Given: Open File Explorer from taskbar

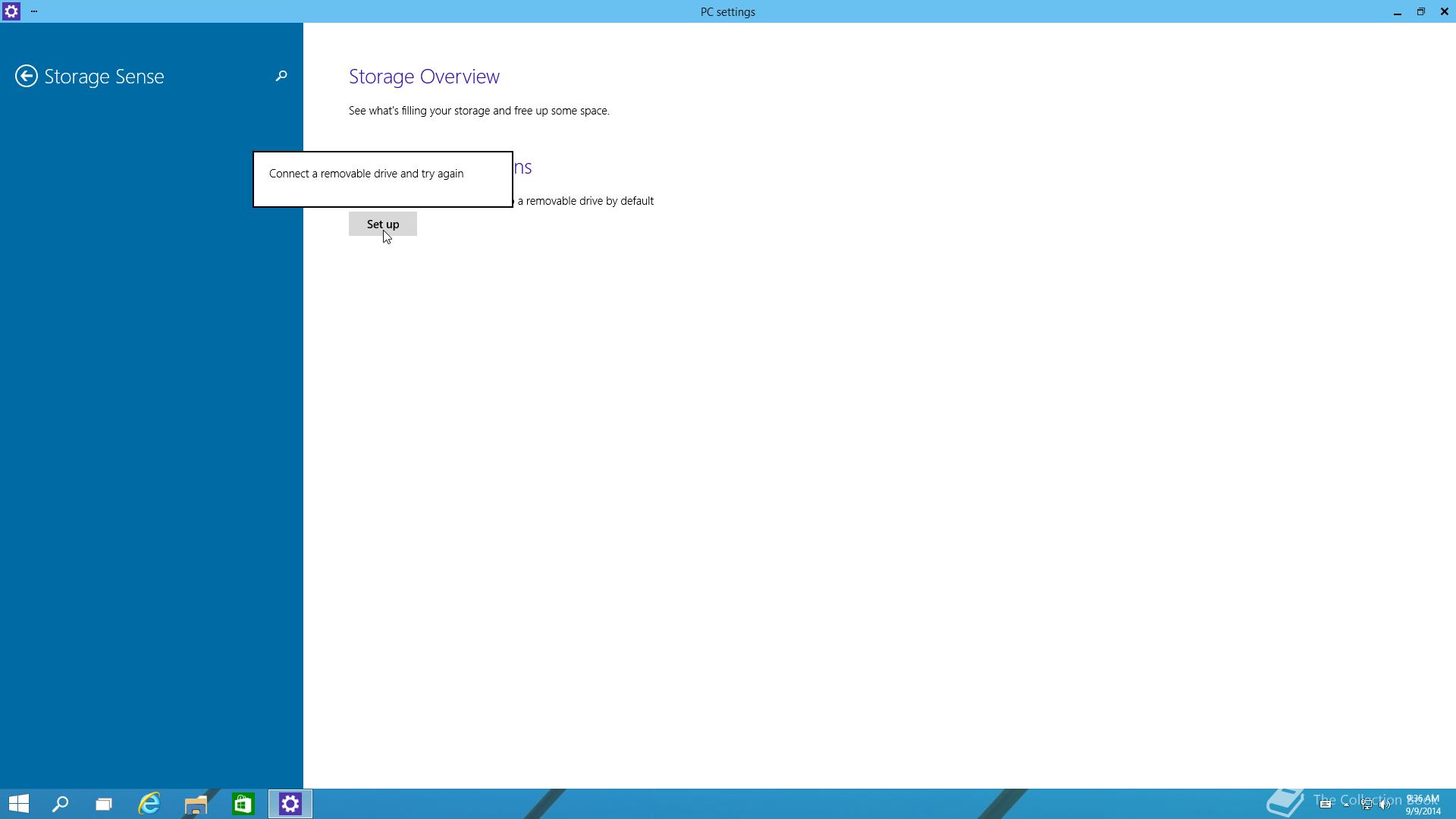Looking at the screenshot, I should point(196,804).
